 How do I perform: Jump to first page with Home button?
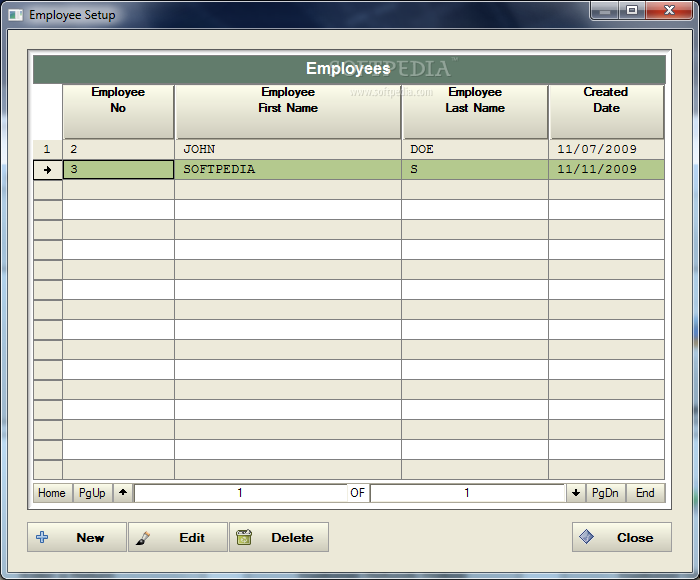click(x=52, y=493)
